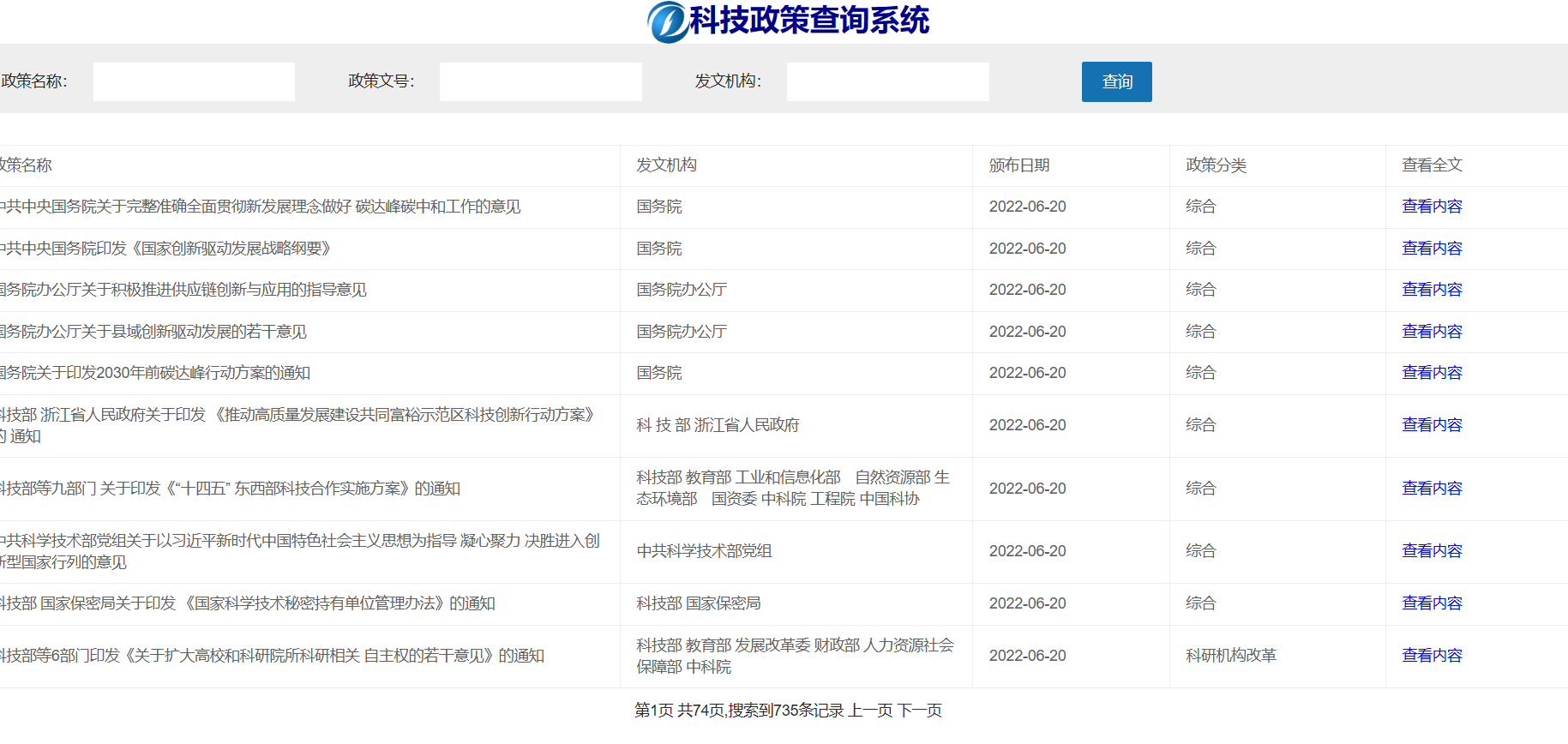Click the blue globe logo icon
The width and height of the screenshot is (1568, 744).
pyautogui.click(x=667, y=21)
